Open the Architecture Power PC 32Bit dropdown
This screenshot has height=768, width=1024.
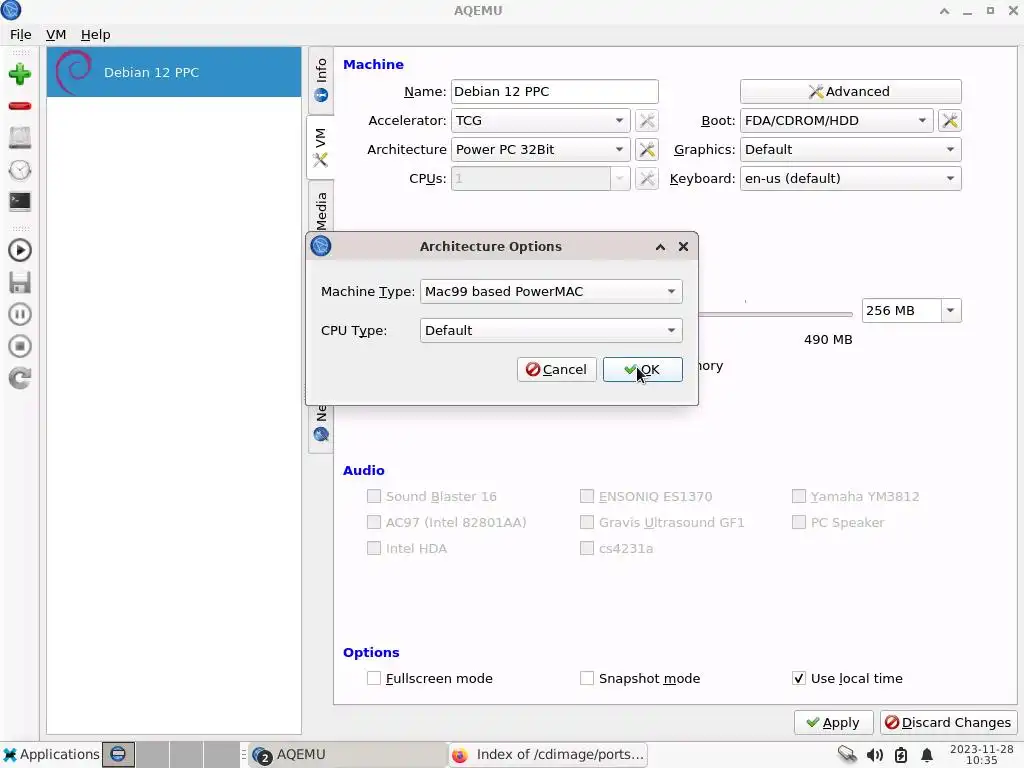[540, 150]
